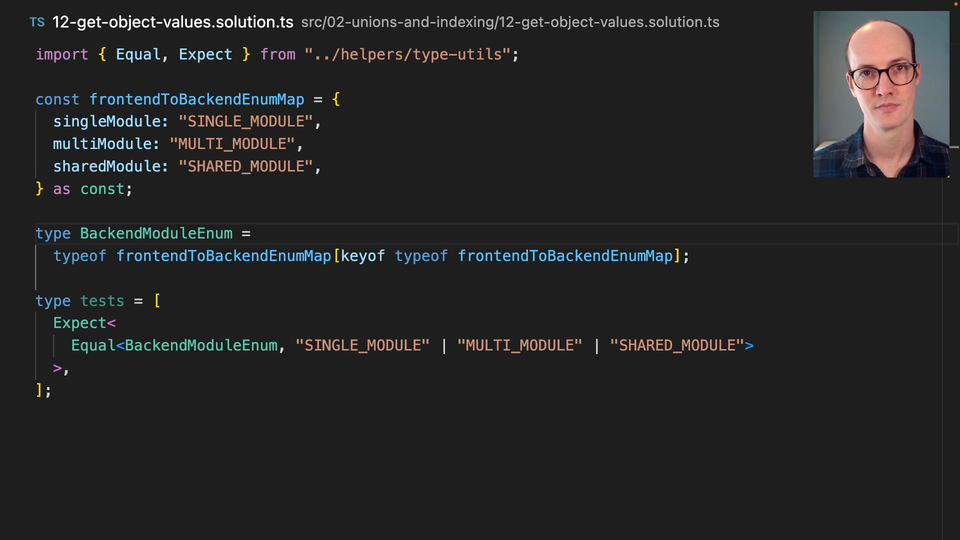Click BackendModuleEnum in the type declaration

pyautogui.click(x=156, y=233)
